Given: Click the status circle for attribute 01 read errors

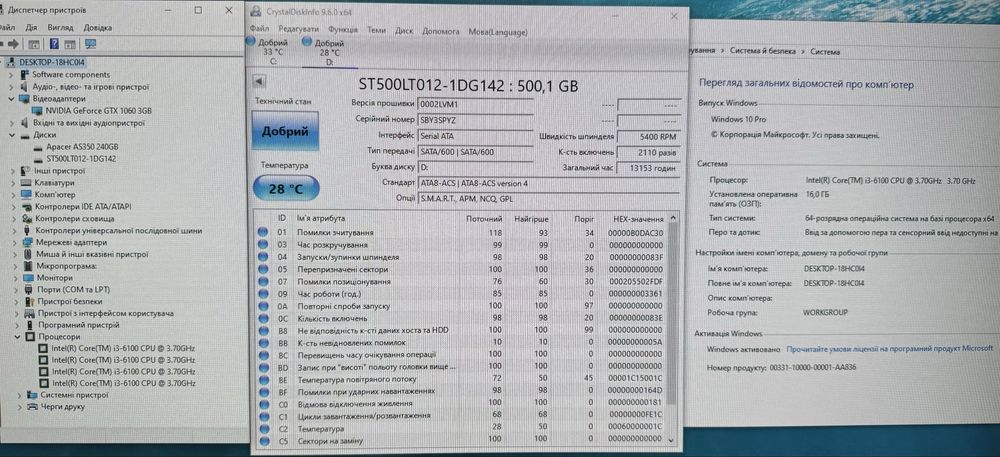Looking at the screenshot, I should (263, 233).
